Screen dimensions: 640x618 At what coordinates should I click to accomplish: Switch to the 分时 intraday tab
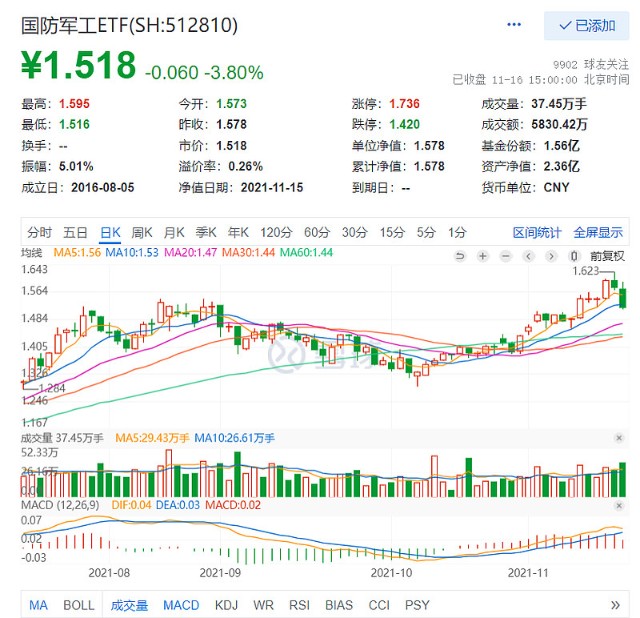(39, 232)
